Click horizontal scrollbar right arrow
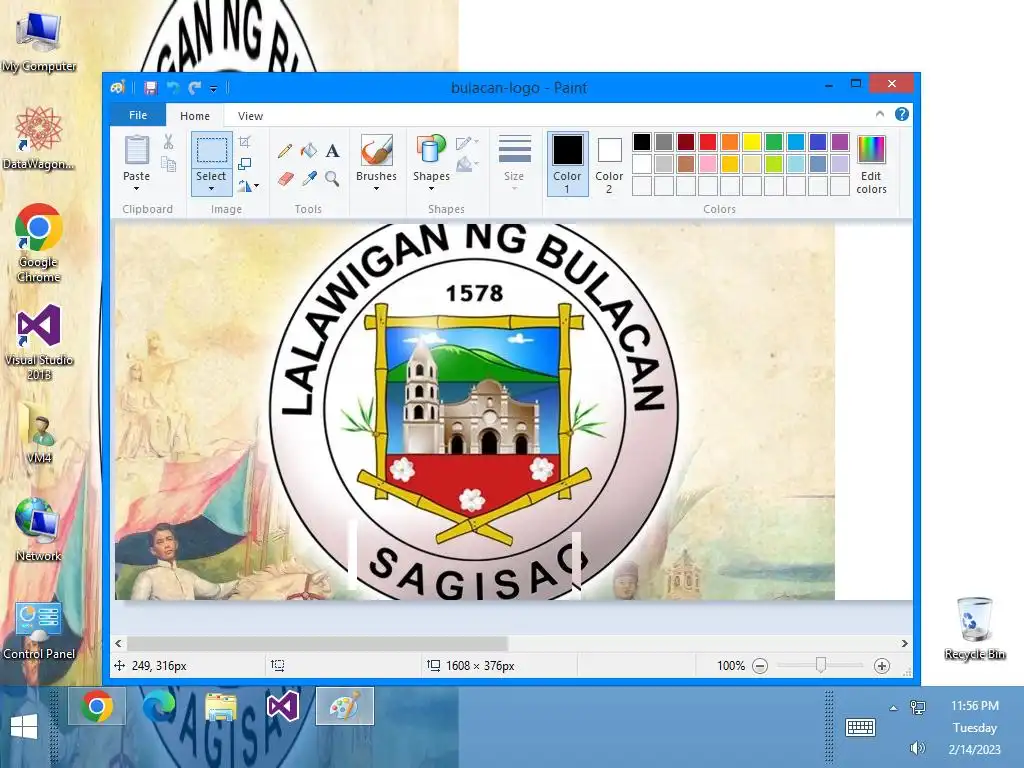Viewport: 1024px width, 768px height. point(904,643)
